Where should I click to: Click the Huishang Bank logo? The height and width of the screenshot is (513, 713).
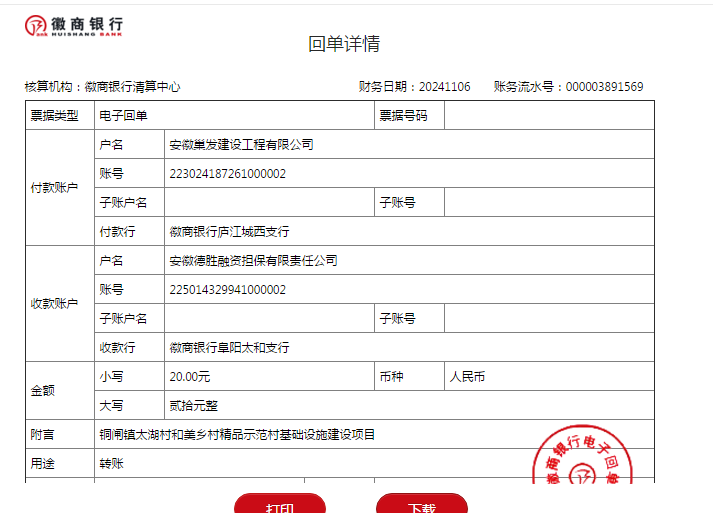[x=75, y=27]
